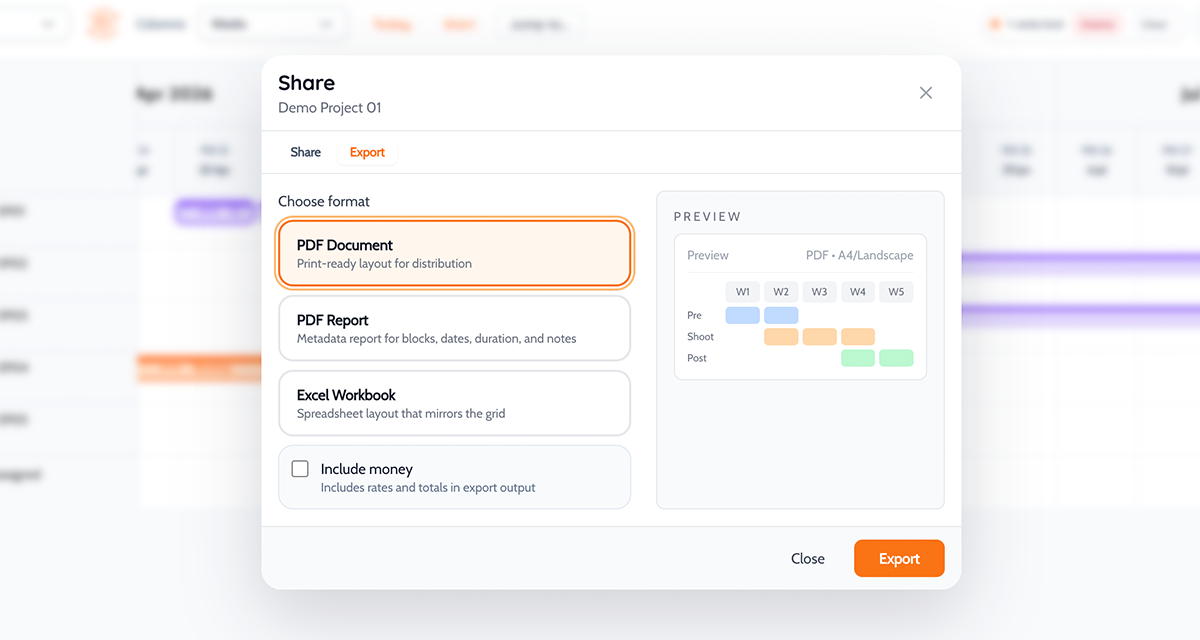Pick Excel Workbook export format
This screenshot has width=1200, height=640.
tap(454, 403)
